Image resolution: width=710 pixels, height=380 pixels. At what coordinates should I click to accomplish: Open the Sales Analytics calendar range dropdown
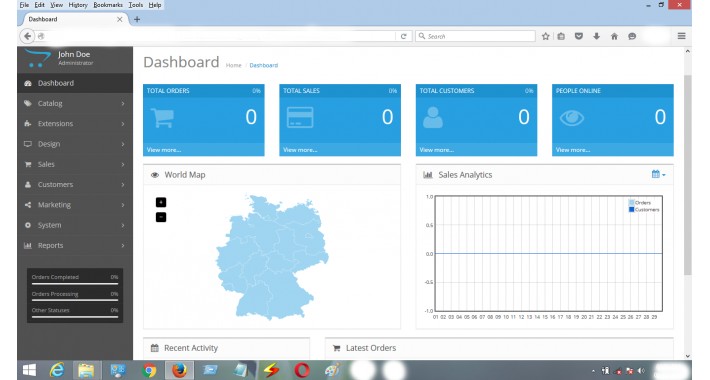pos(658,174)
